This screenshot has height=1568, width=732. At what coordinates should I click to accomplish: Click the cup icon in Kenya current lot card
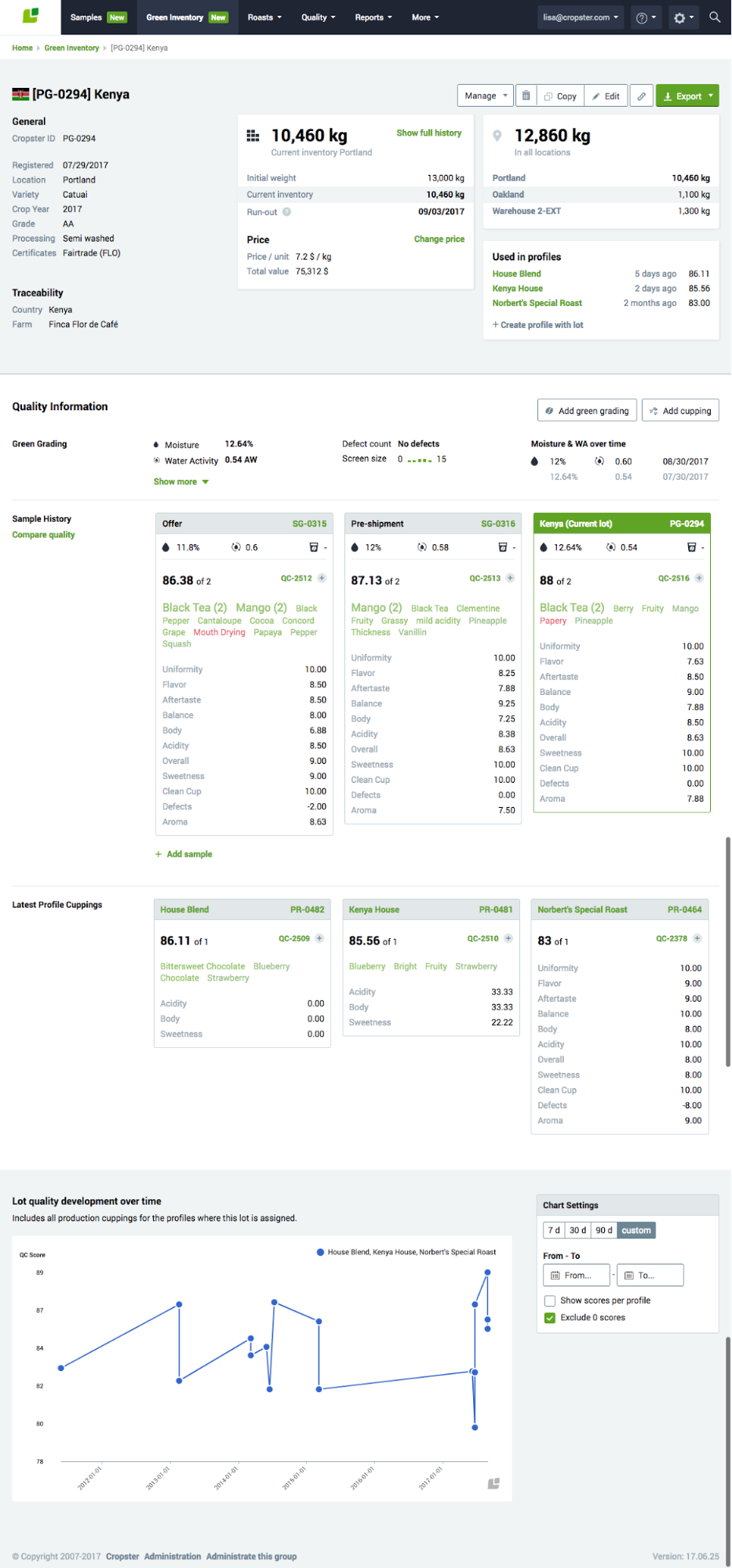point(691,547)
